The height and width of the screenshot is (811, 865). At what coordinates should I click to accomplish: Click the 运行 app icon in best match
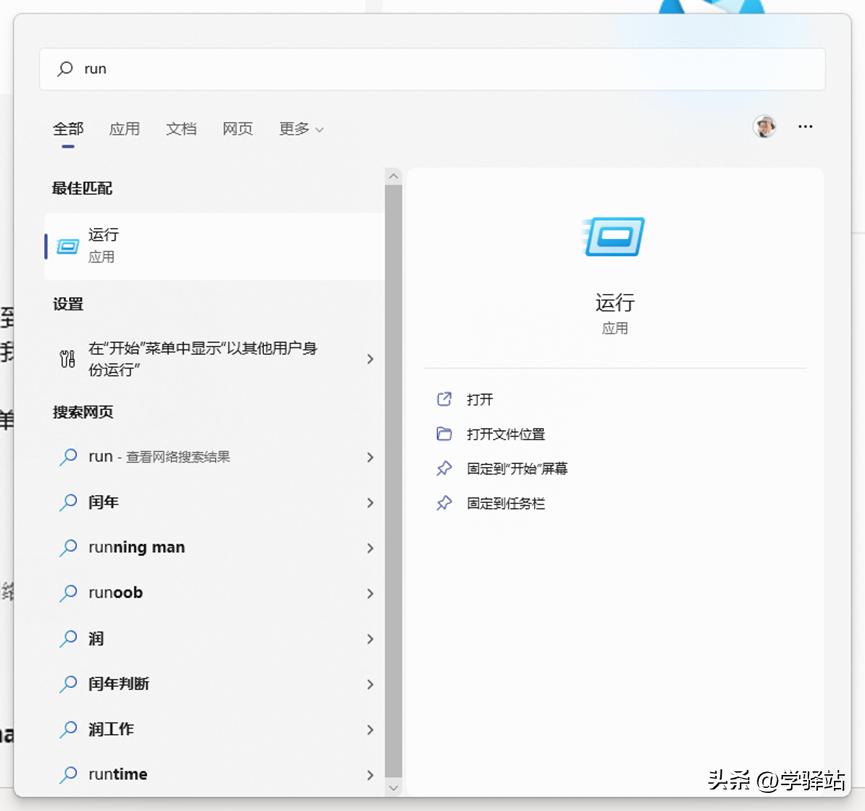[x=67, y=245]
